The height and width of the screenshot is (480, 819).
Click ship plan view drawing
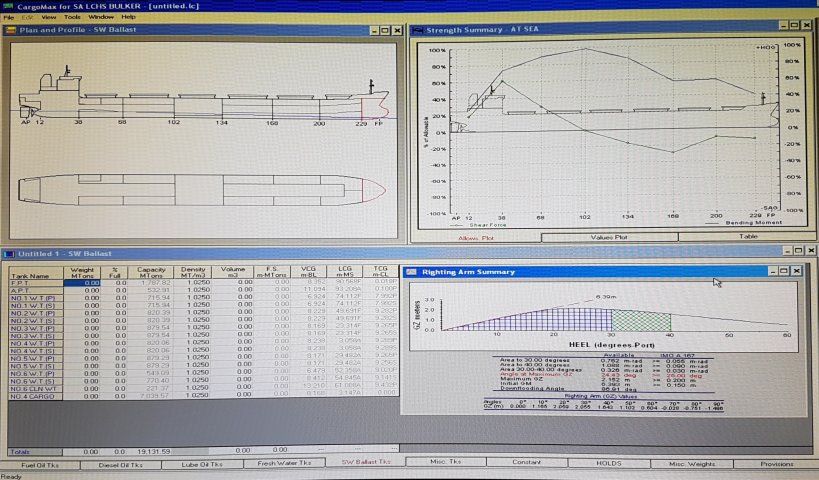[202, 190]
